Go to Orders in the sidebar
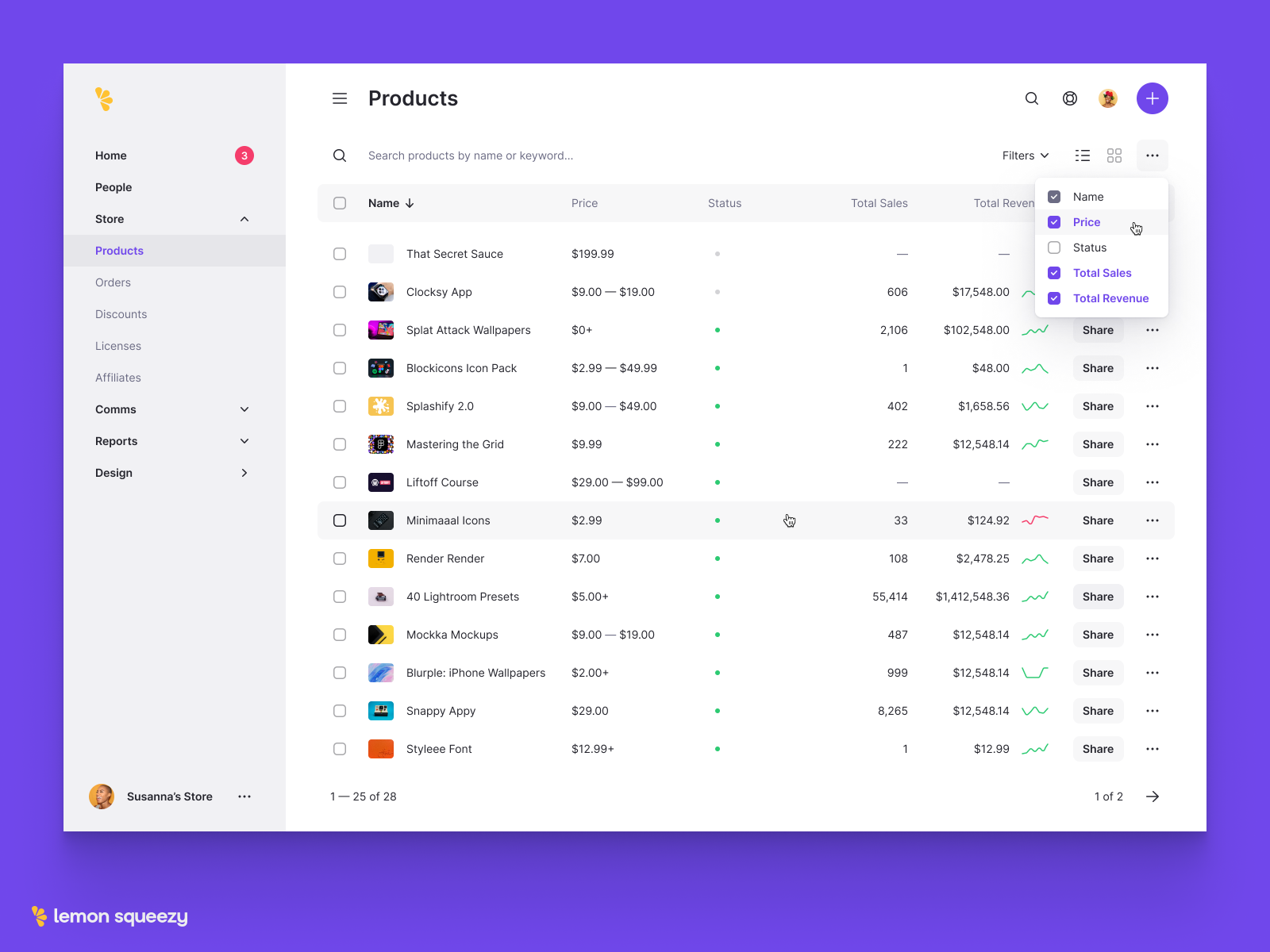The image size is (1270, 952). pyautogui.click(x=113, y=282)
